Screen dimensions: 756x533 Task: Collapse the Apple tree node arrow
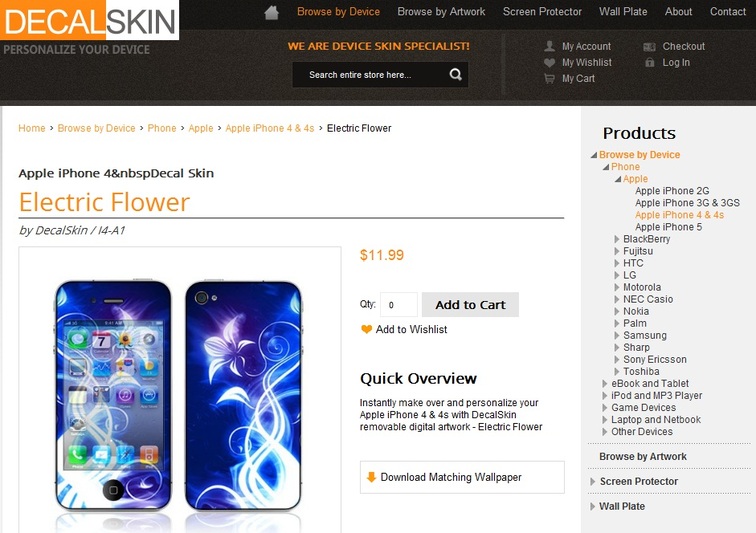coord(618,179)
